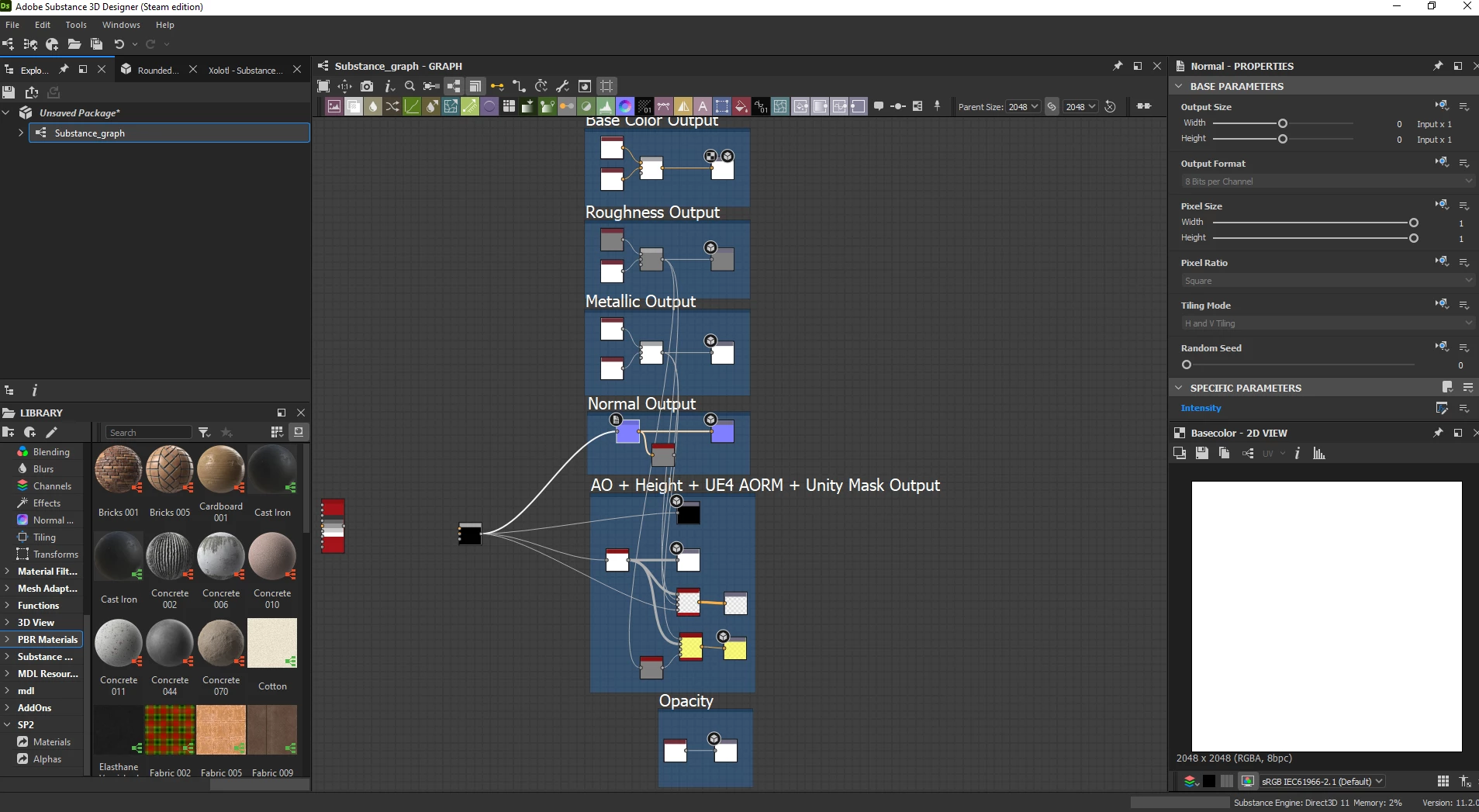The image size is (1479, 812).
Task: Click the Save All packages icon
Action: click(x=97, y=44)
